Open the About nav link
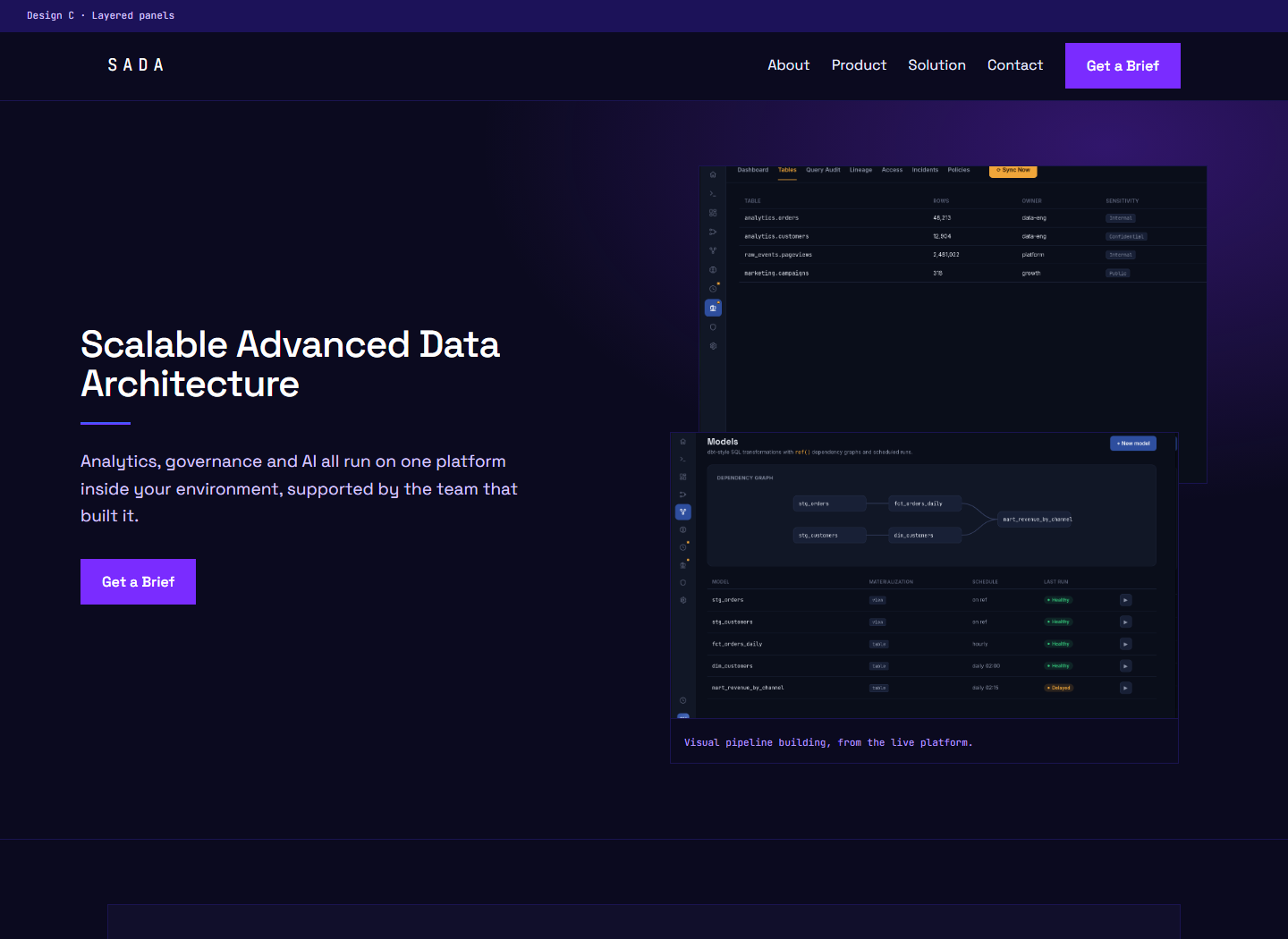 pos(788,65)
